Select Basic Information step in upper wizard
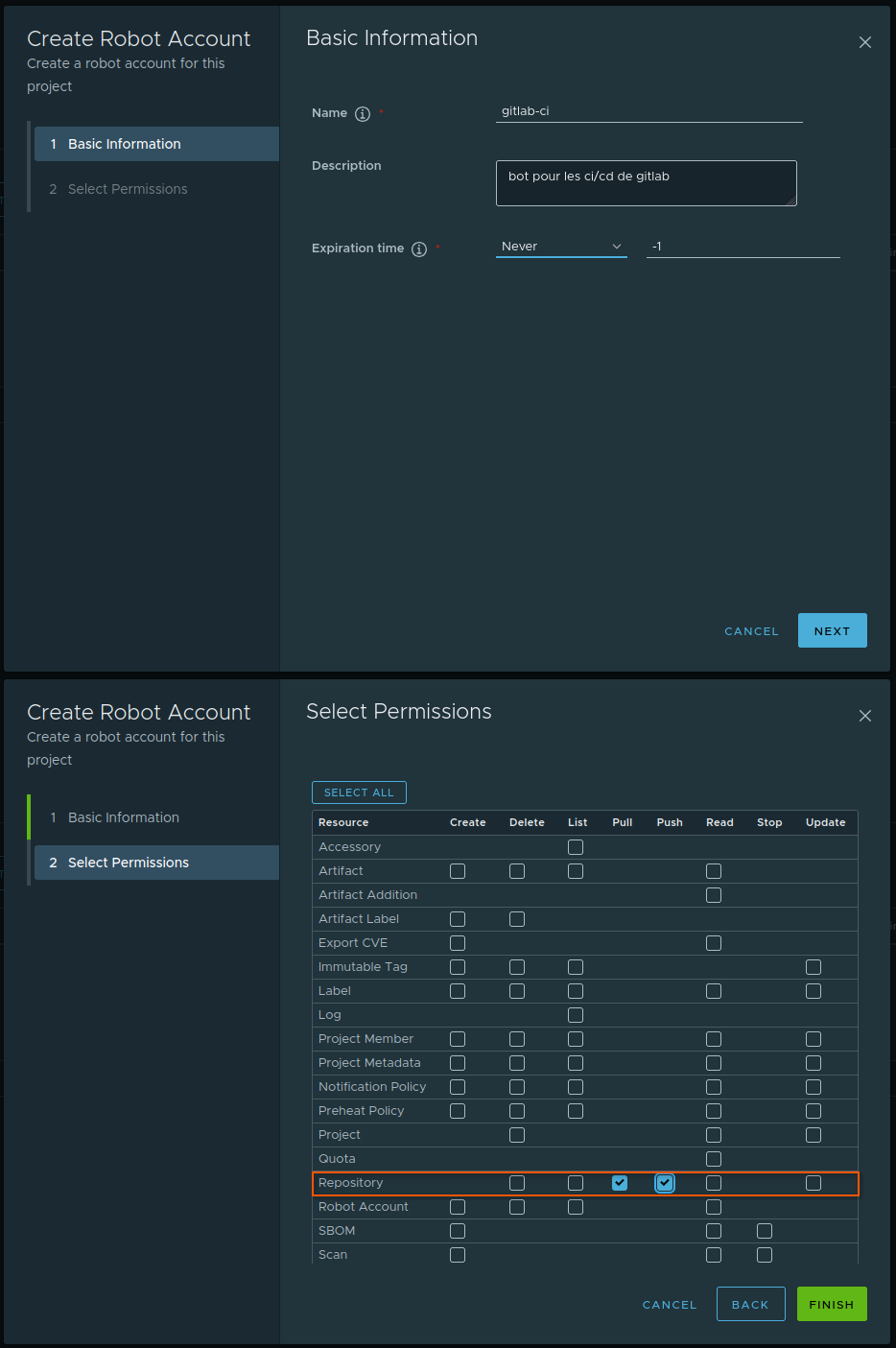Image resolution: width=896 pixels, height=1348 pixels. pyautogui.click(x=157, y=144)
